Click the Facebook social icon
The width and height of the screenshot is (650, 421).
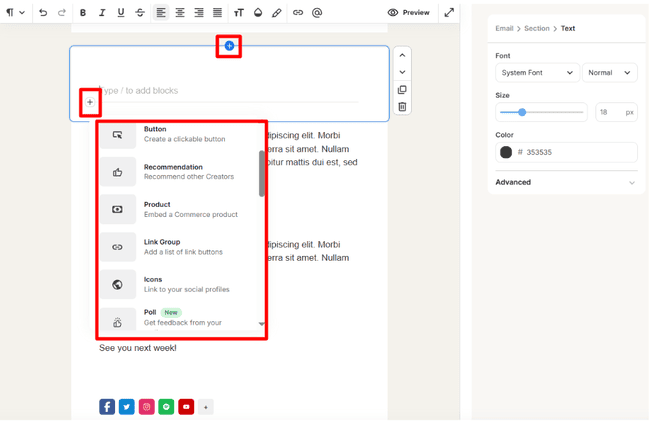(107, 406)
